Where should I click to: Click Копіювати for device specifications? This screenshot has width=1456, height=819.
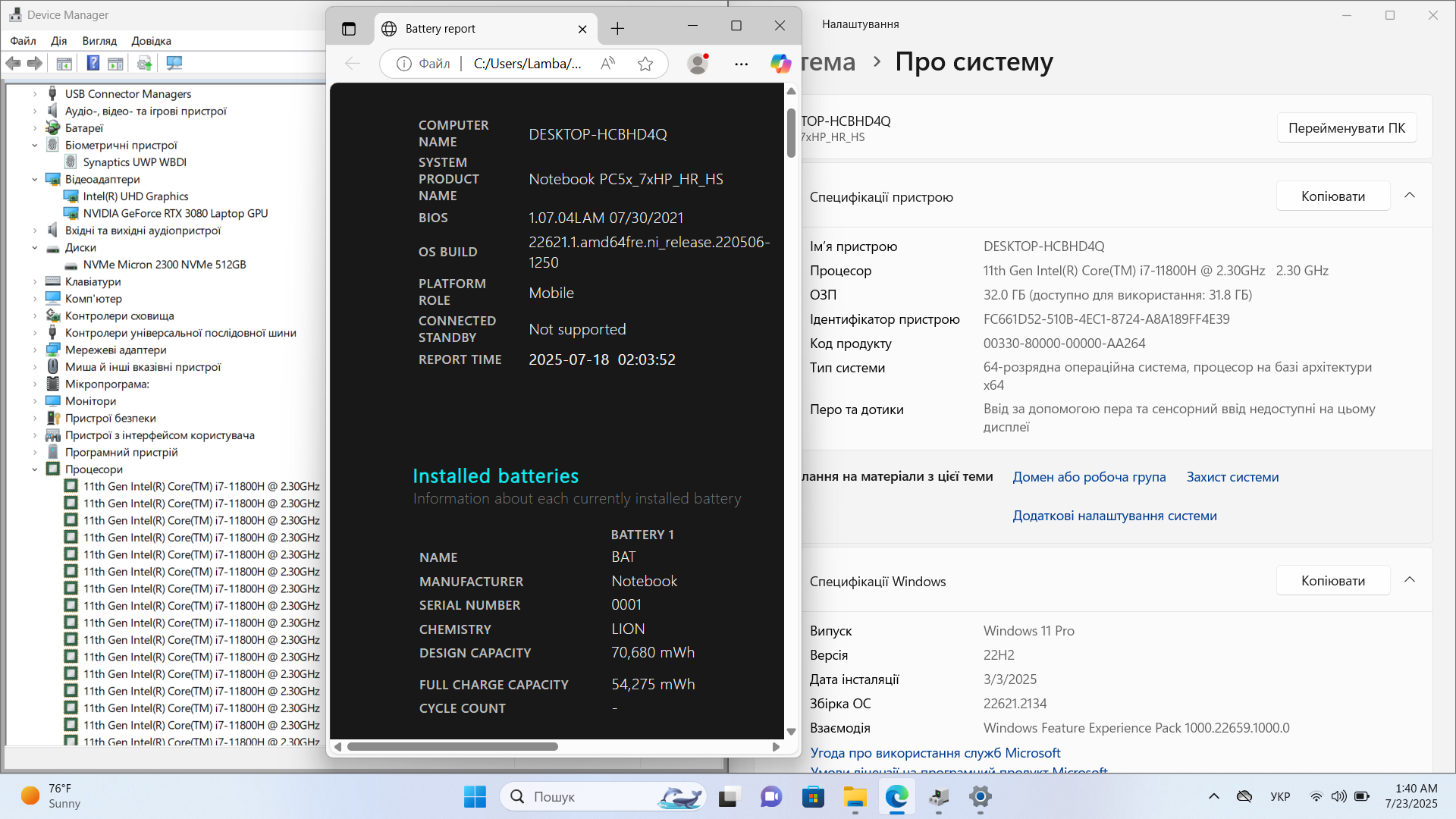[x=1333, y=196]
